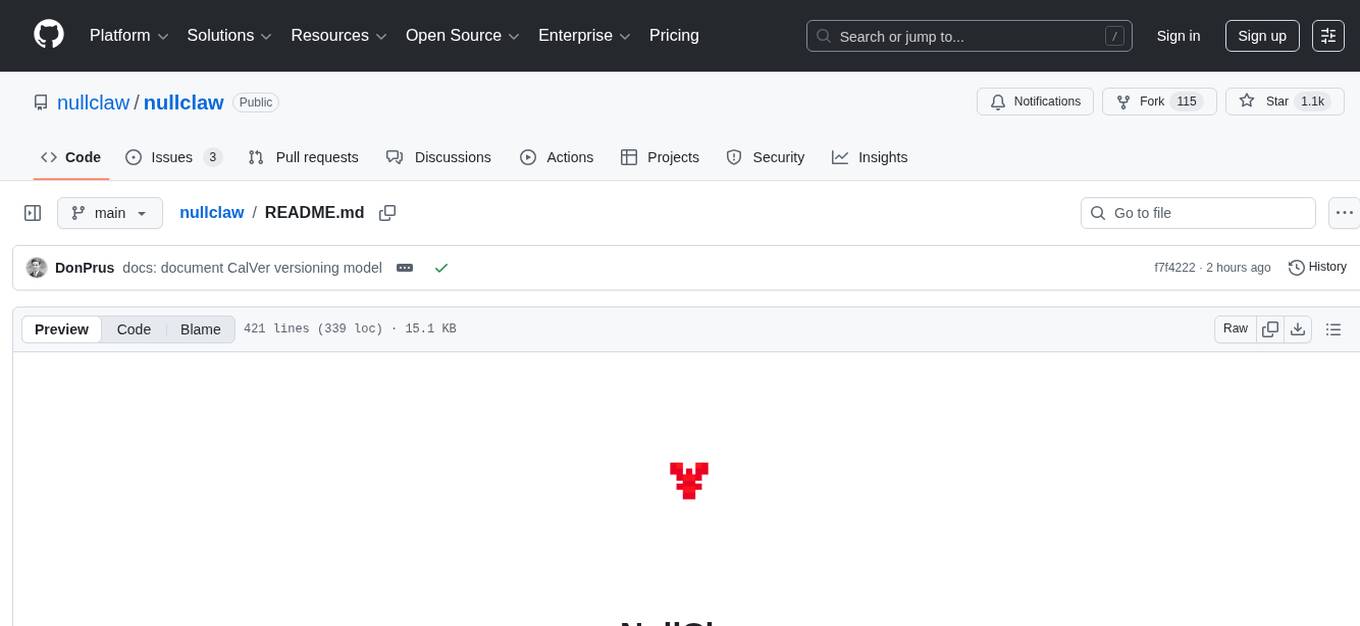This screenshot has width=1360, height=626.
Task: Switch to the Blame tab
Action: click(200, 328)
